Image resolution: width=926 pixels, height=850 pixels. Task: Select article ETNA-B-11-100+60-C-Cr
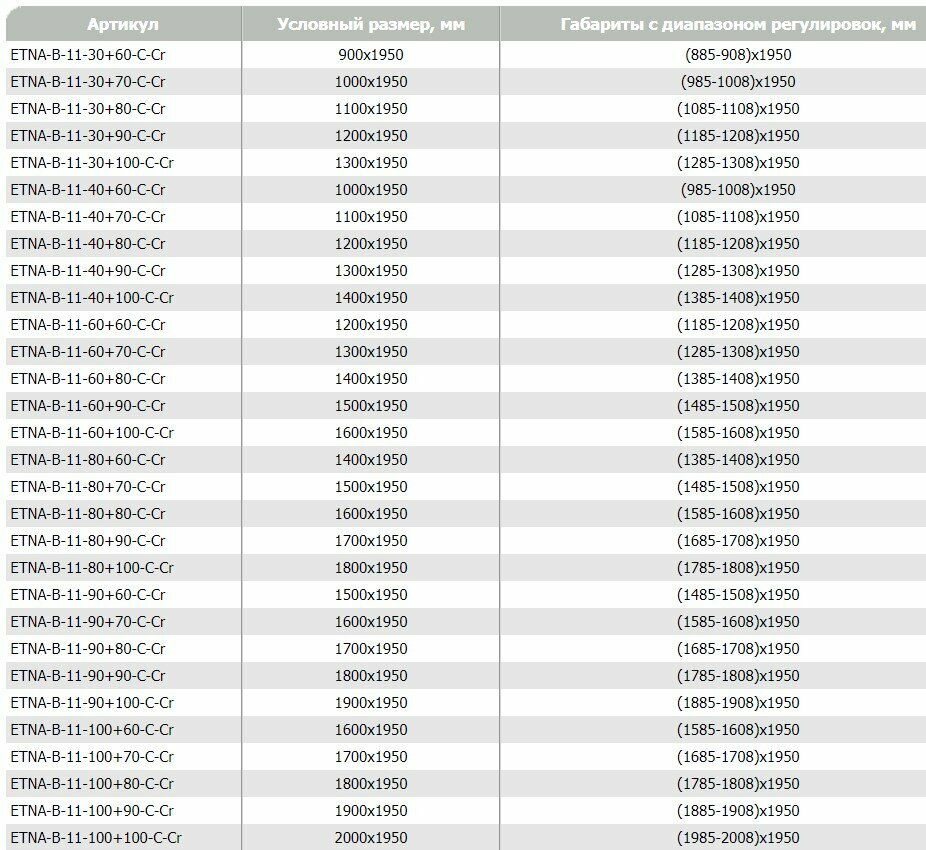point(92,730)
